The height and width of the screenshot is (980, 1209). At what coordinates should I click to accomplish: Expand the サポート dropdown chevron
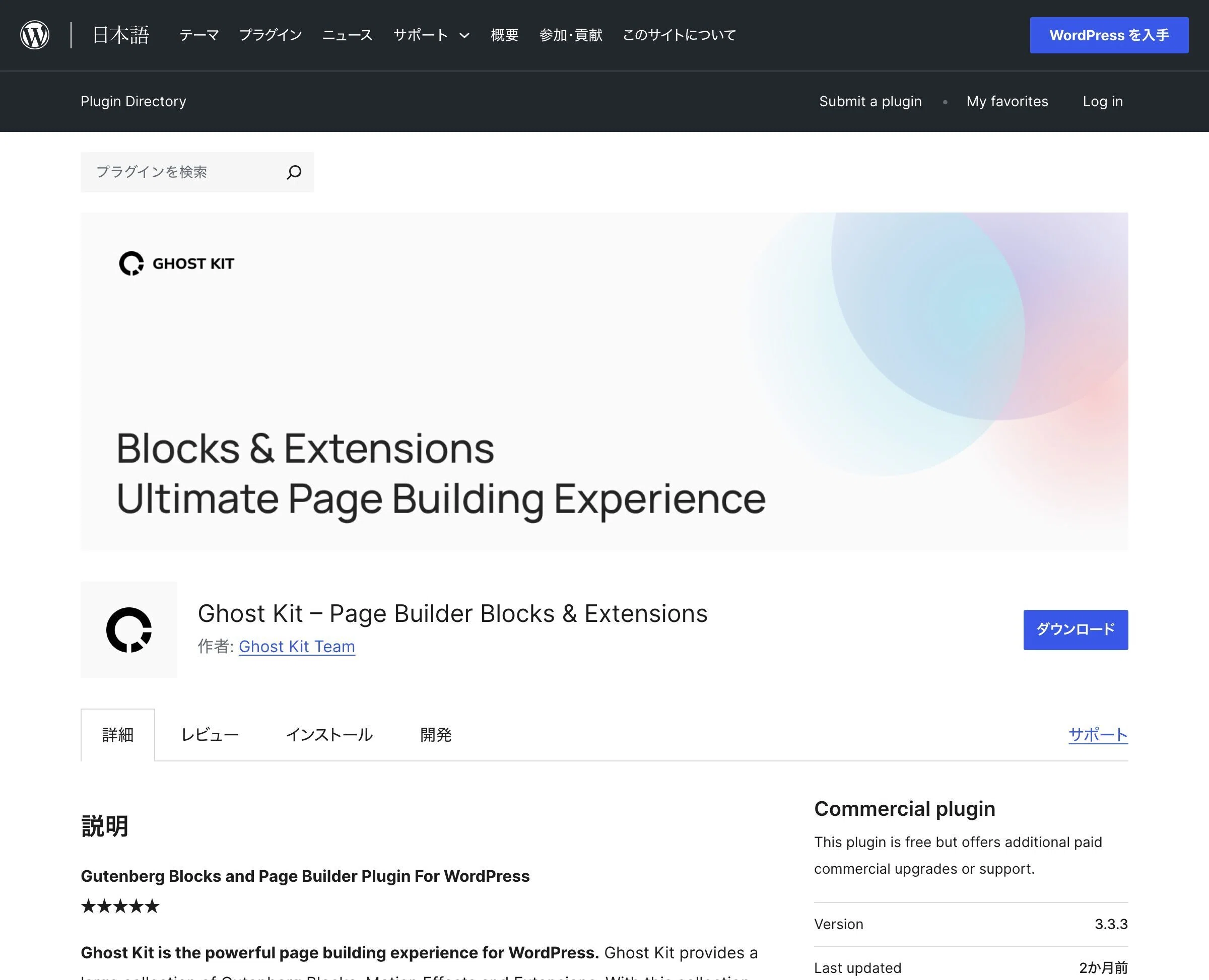pos(464,36)
